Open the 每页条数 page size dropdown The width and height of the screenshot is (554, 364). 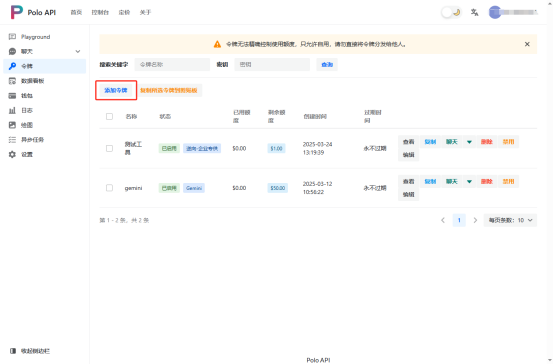point(510,220)
